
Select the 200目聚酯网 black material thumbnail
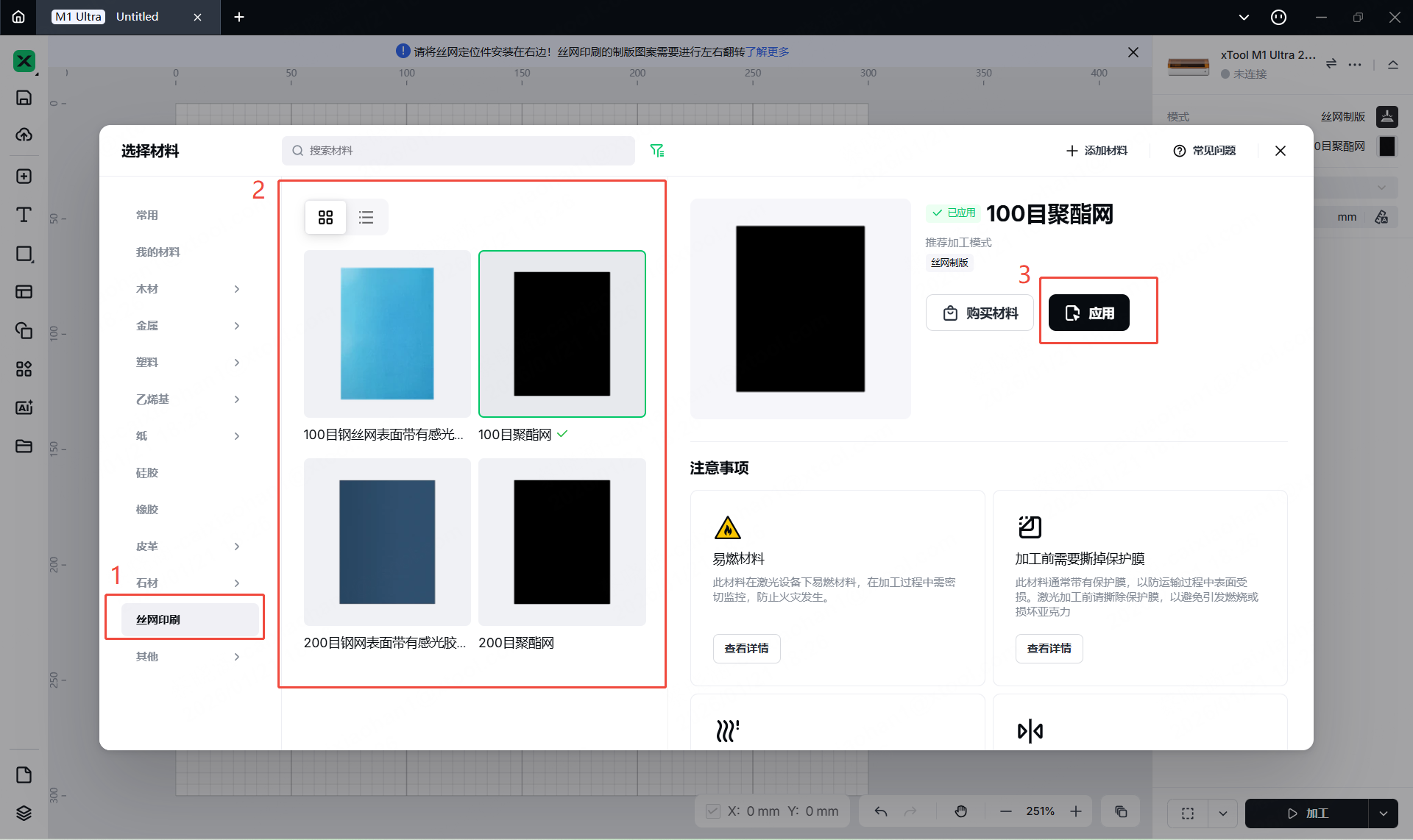(562, 542)
